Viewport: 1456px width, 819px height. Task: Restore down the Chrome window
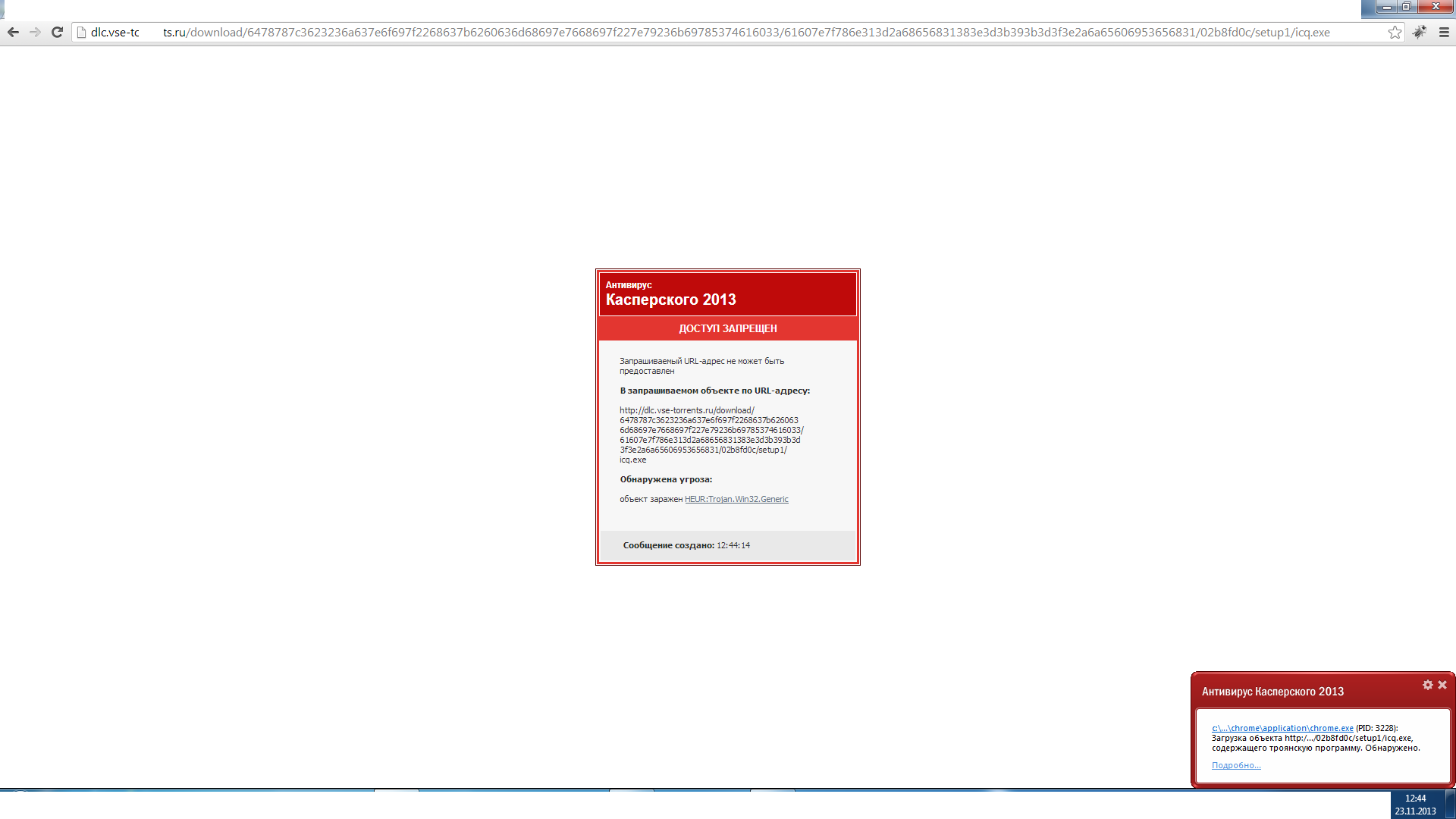1406,7
